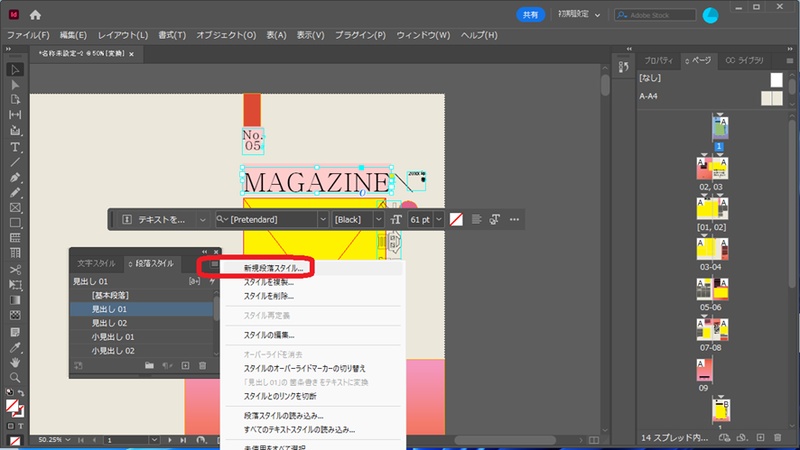Swap fill and stroke colors
This screenshot has width=800, height=450.
click(21, 393)
